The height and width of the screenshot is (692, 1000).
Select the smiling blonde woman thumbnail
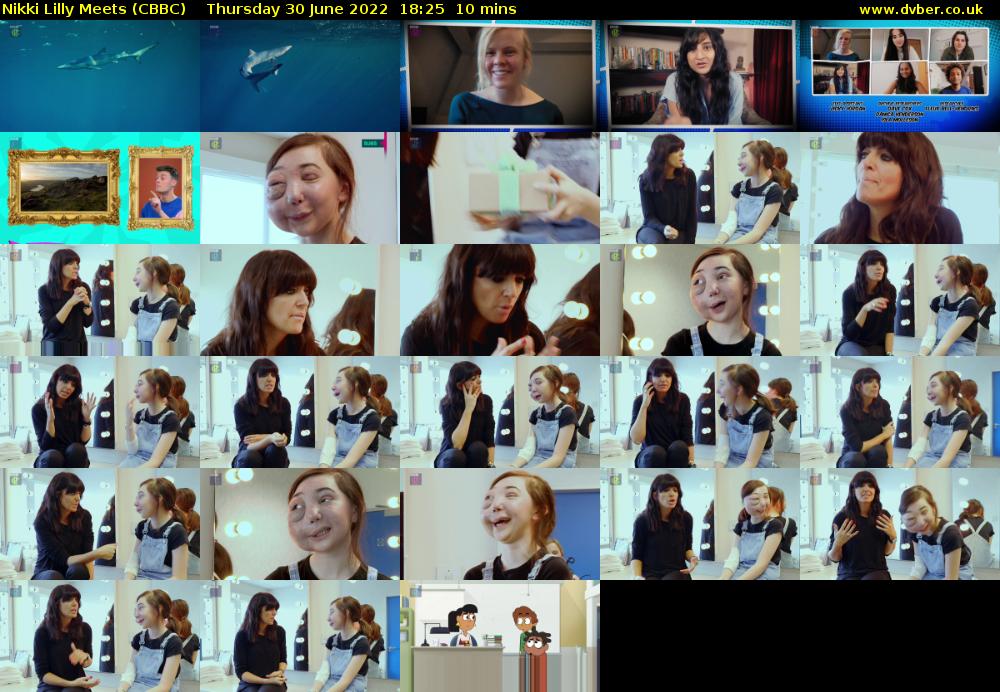pyautogui.click(x=500, y=76)
